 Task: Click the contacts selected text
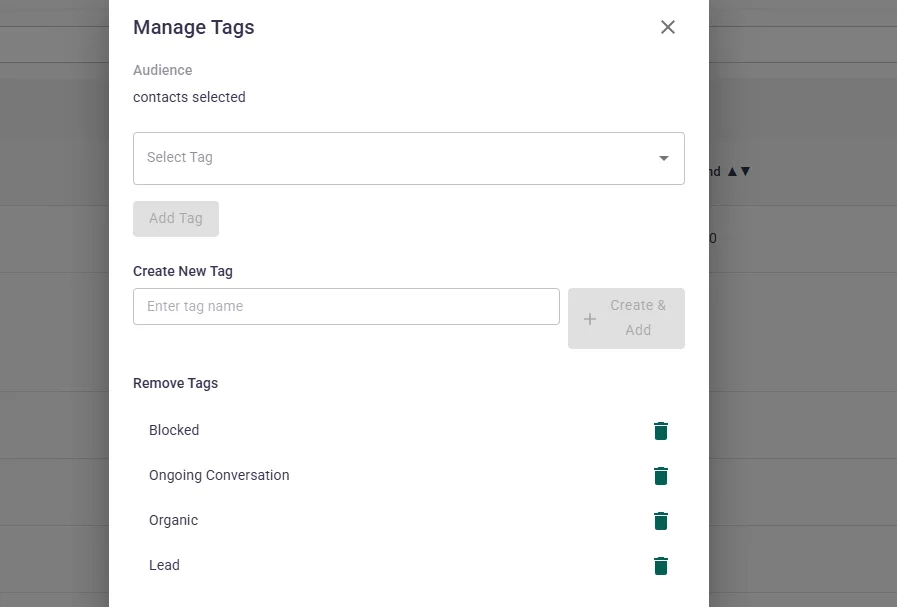189,97
